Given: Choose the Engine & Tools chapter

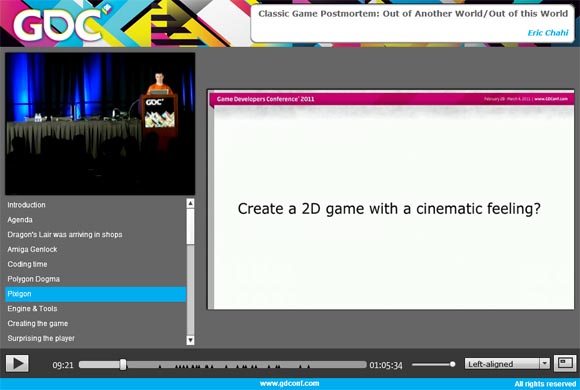Looking at the screenshot, I should point(32,309).
